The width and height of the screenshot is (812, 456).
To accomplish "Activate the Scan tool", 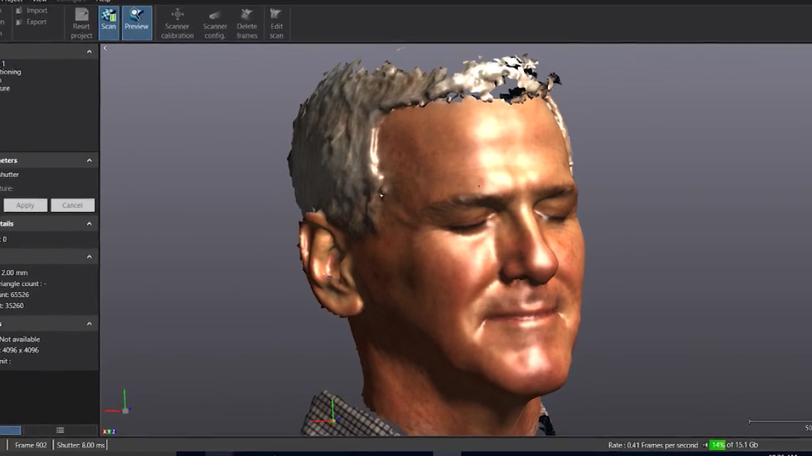I will (109, 23).
